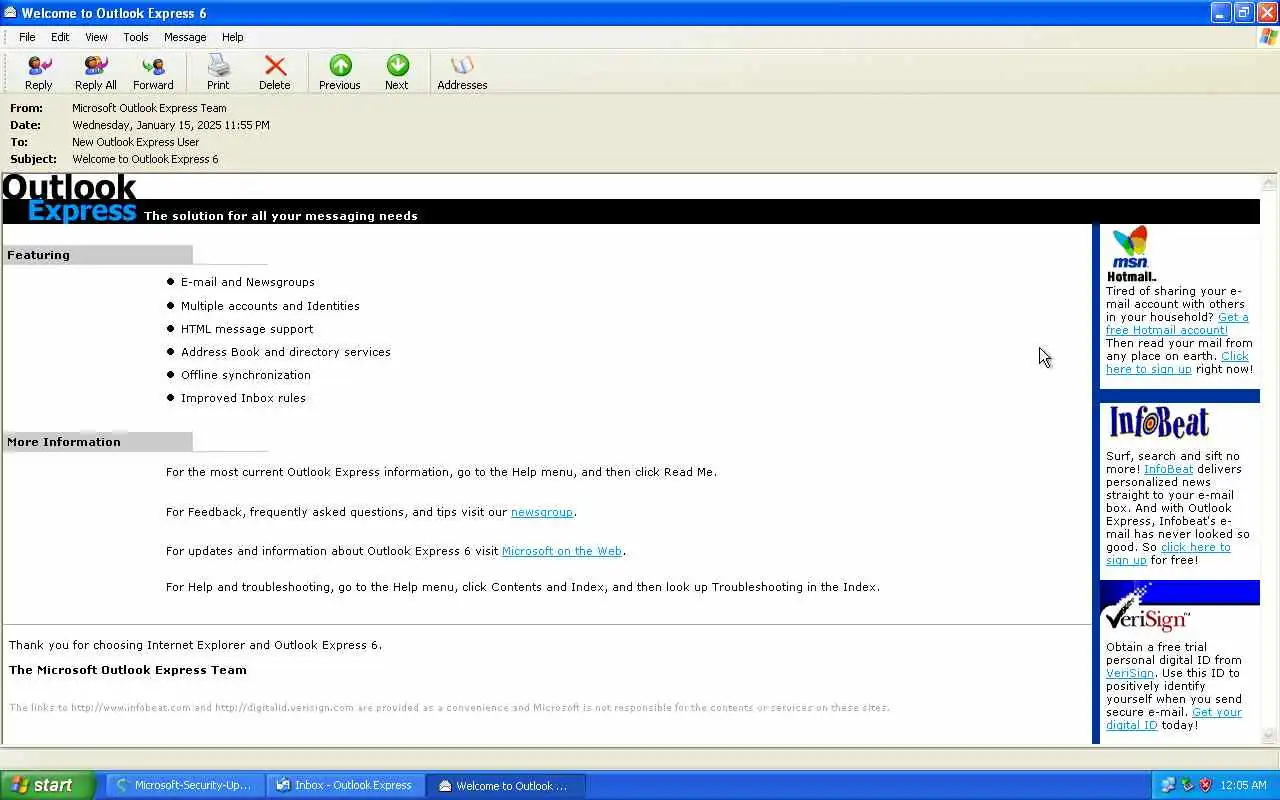Click sender 'Microsoft Outlook Express Team'
1280x800 pixels.
[149, 108]
